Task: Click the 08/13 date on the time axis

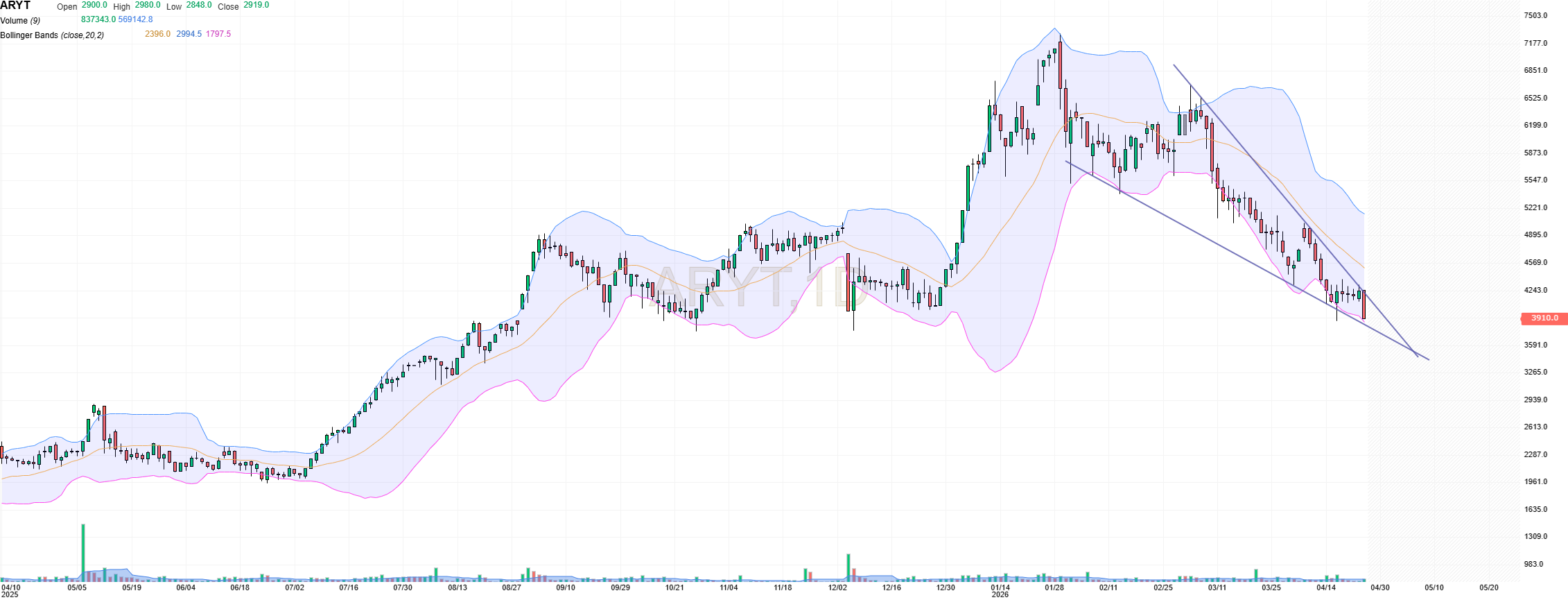Action: (458, 588)
